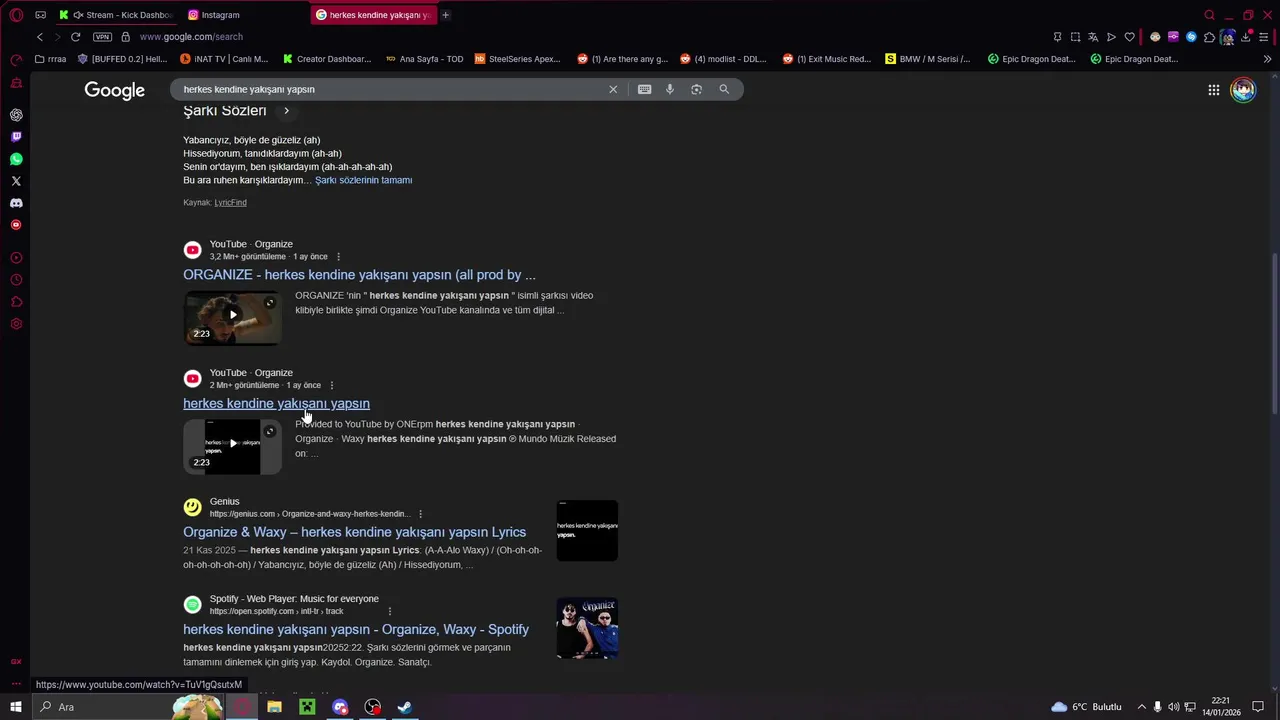
Task: Open the on-screen keyboard input tool
Action: click(645, 89)
